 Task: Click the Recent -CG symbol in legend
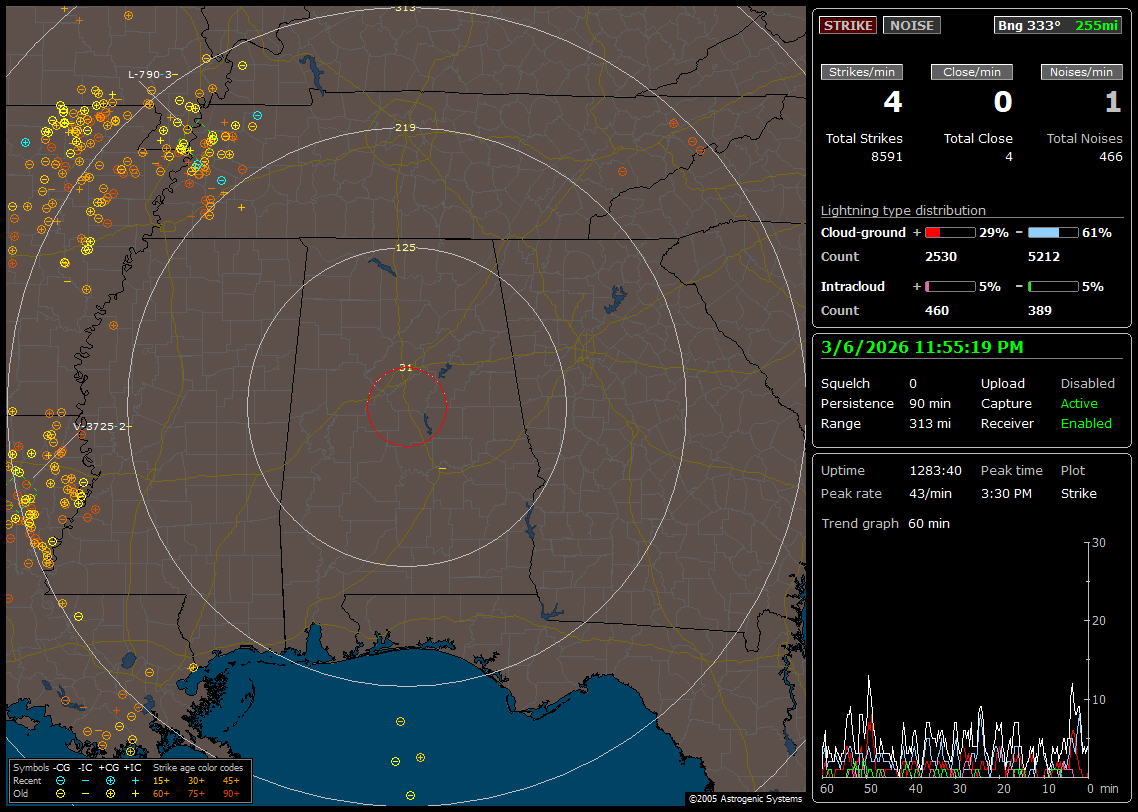coord(61,780)
